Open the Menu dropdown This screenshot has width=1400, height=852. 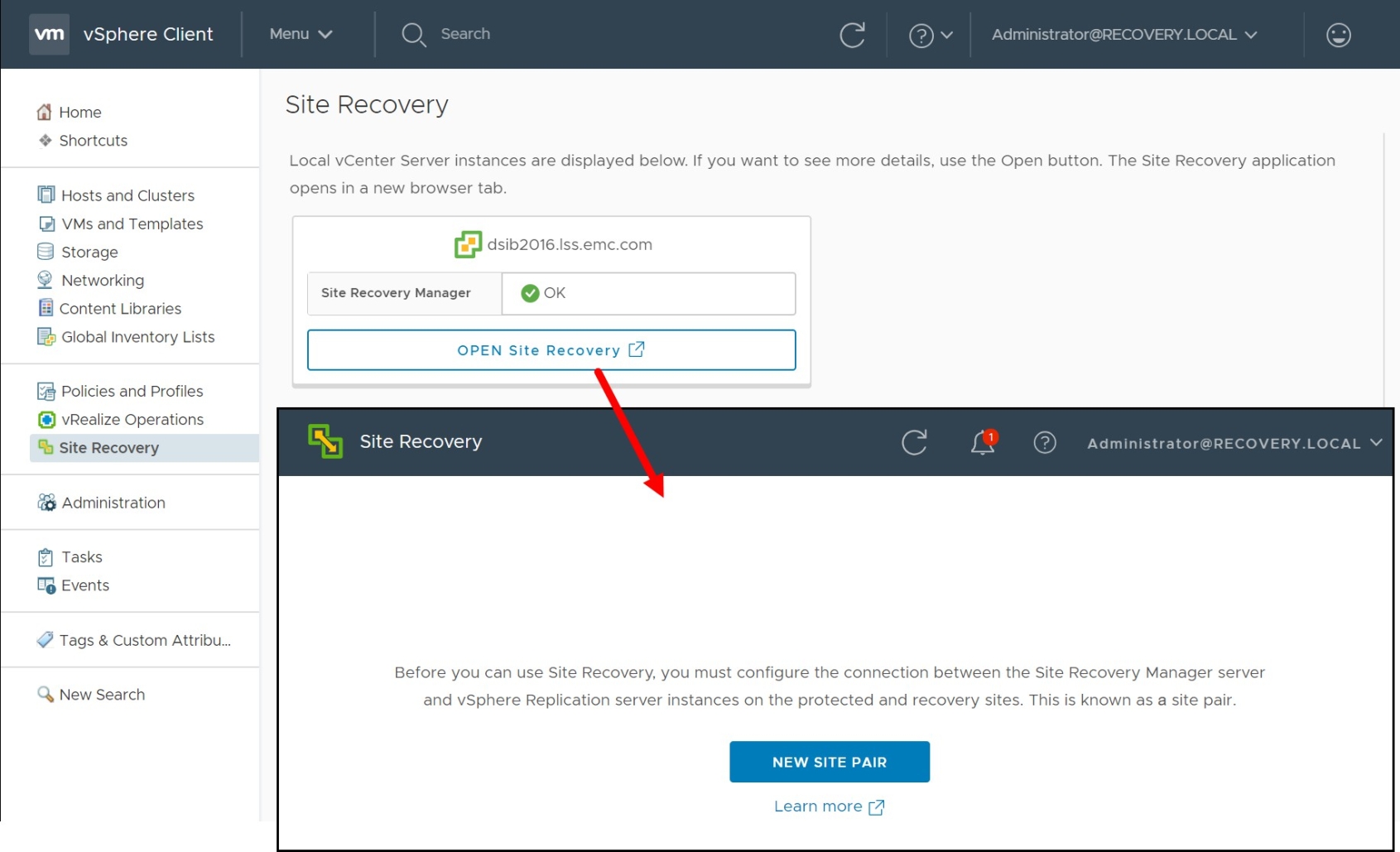(x=301, y=34)
